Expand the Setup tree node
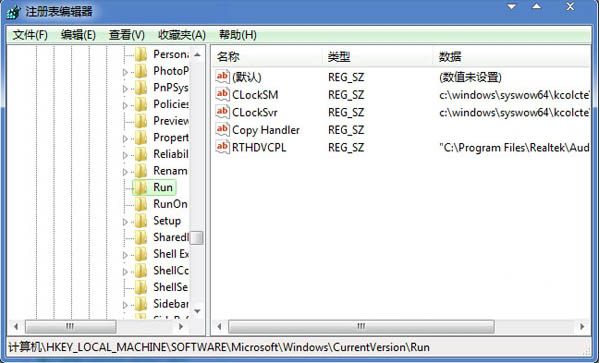600x363 pixels. click(125, 222)
